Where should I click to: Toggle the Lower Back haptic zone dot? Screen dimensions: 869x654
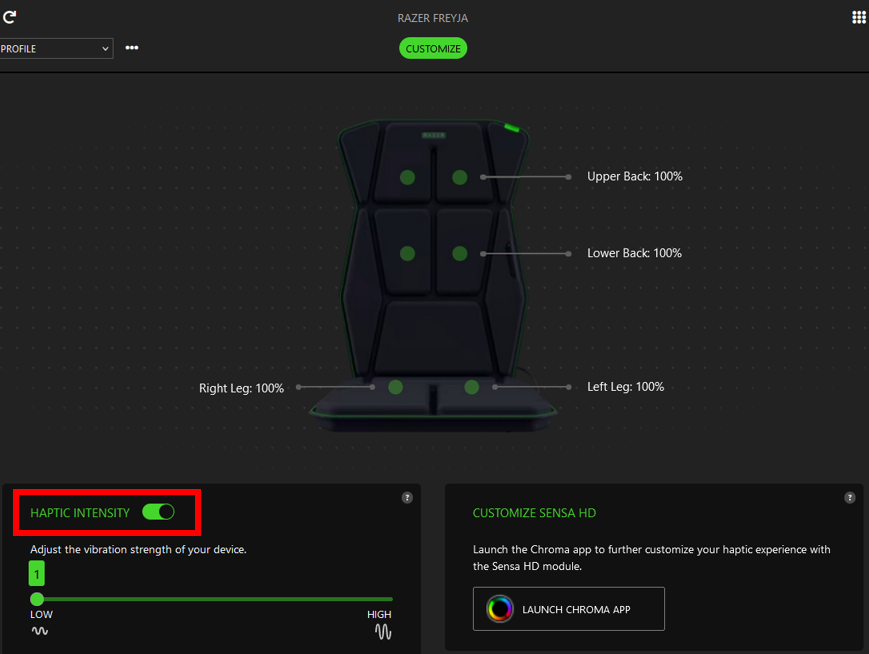click(x=459, y=253)
